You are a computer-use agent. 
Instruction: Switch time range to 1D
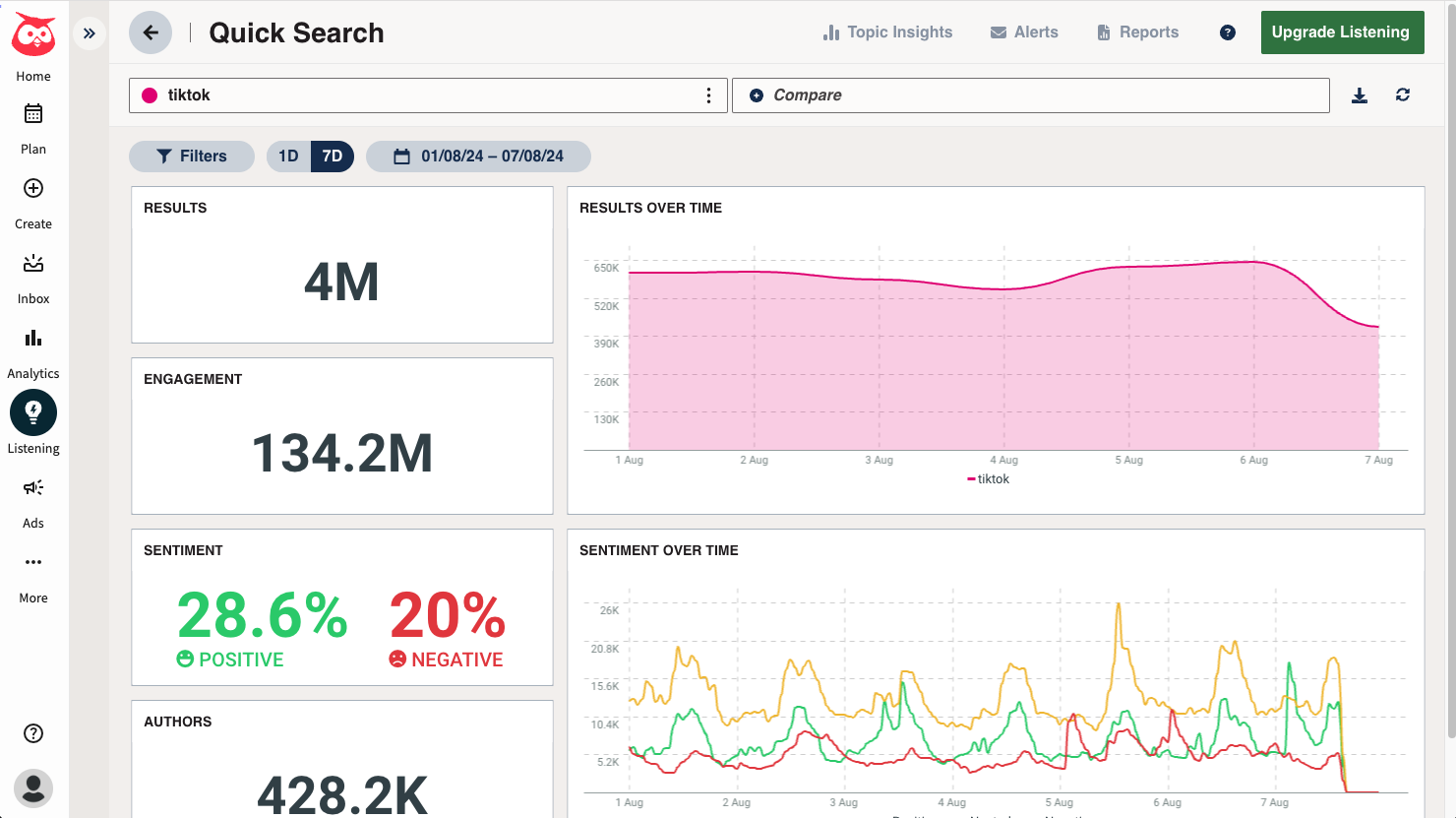pyautogui.click(x=288, y=157)
